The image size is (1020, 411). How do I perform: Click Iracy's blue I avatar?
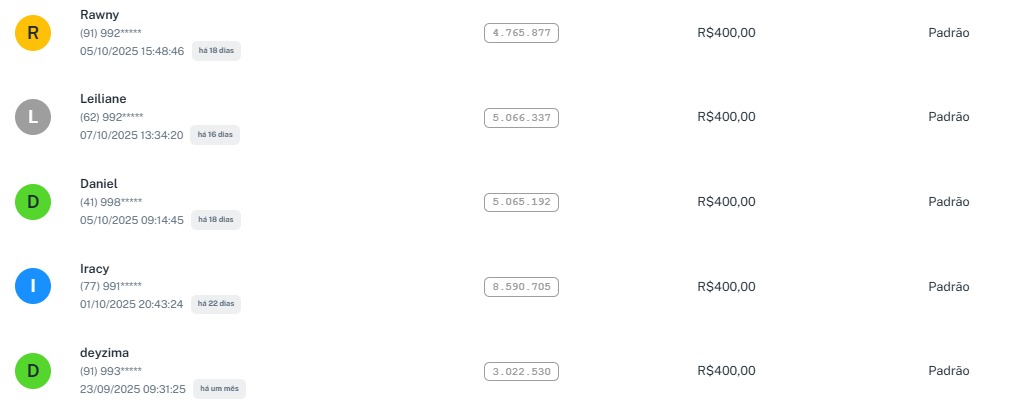[32, 287]
